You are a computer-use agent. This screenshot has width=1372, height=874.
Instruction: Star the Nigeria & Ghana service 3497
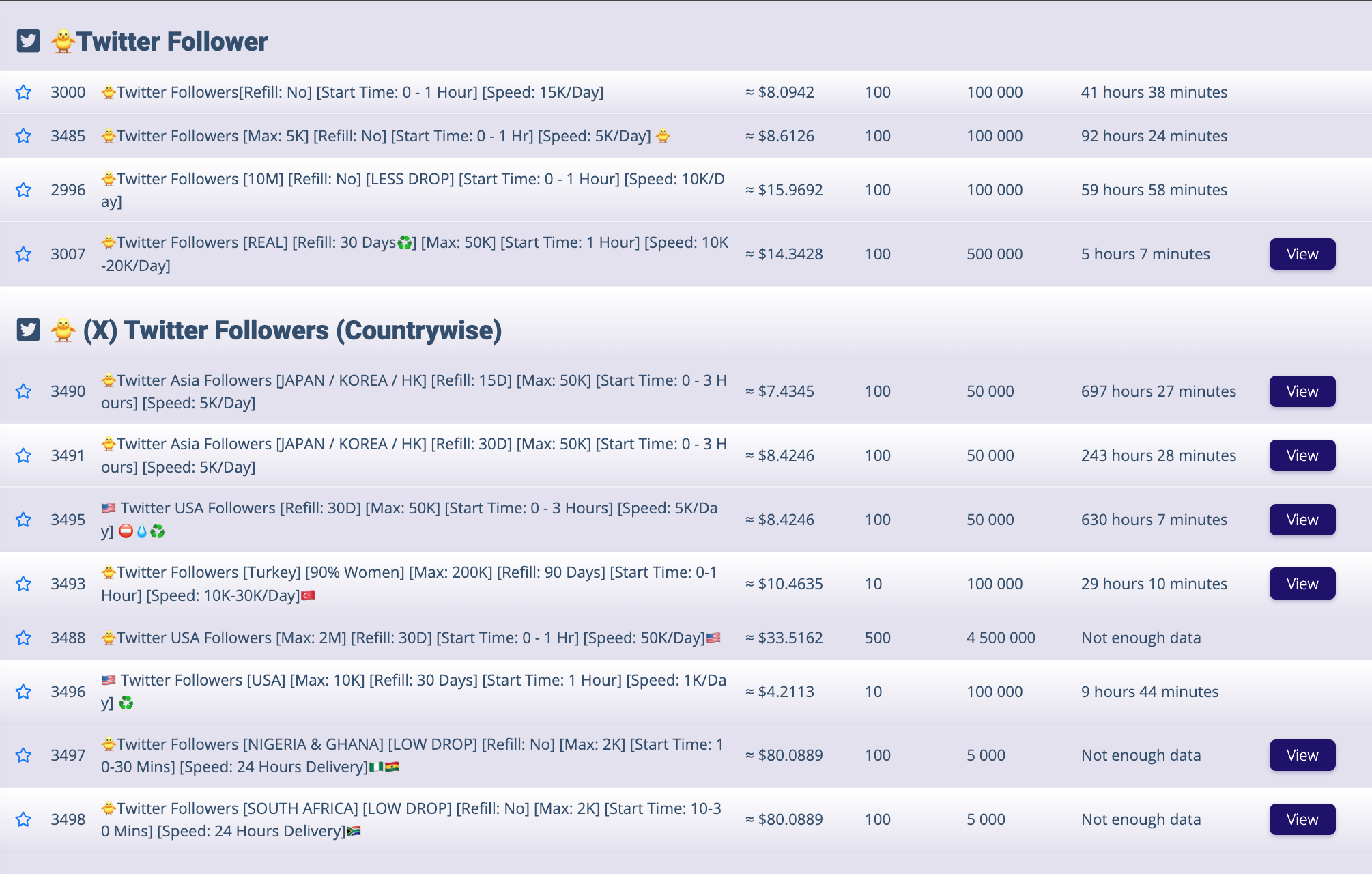coord(23,755)
